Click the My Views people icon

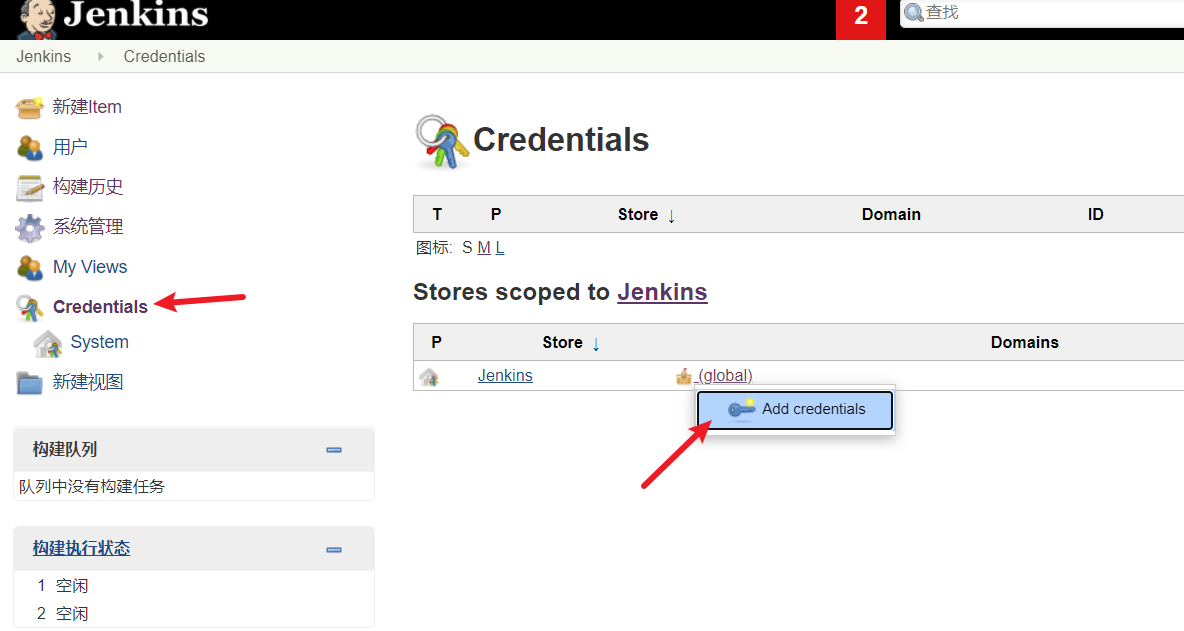(x=29, y=268)
